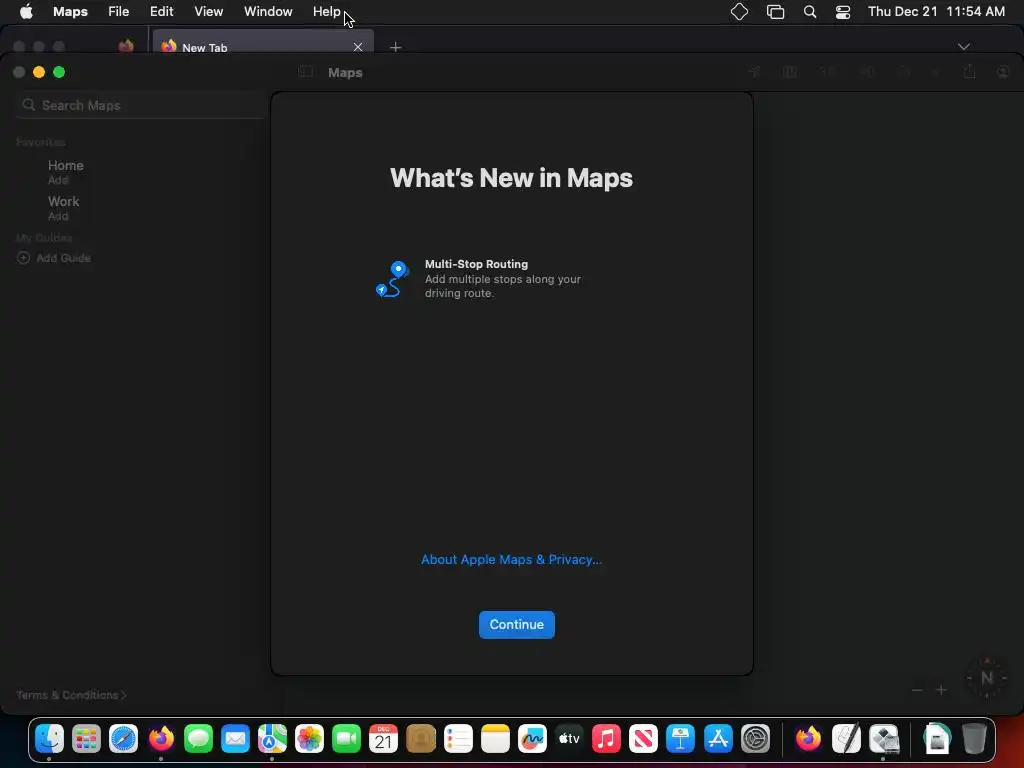Open Calendar from the Dock
The width and height of the screenshot is (1024, 768).
[383, 739]
